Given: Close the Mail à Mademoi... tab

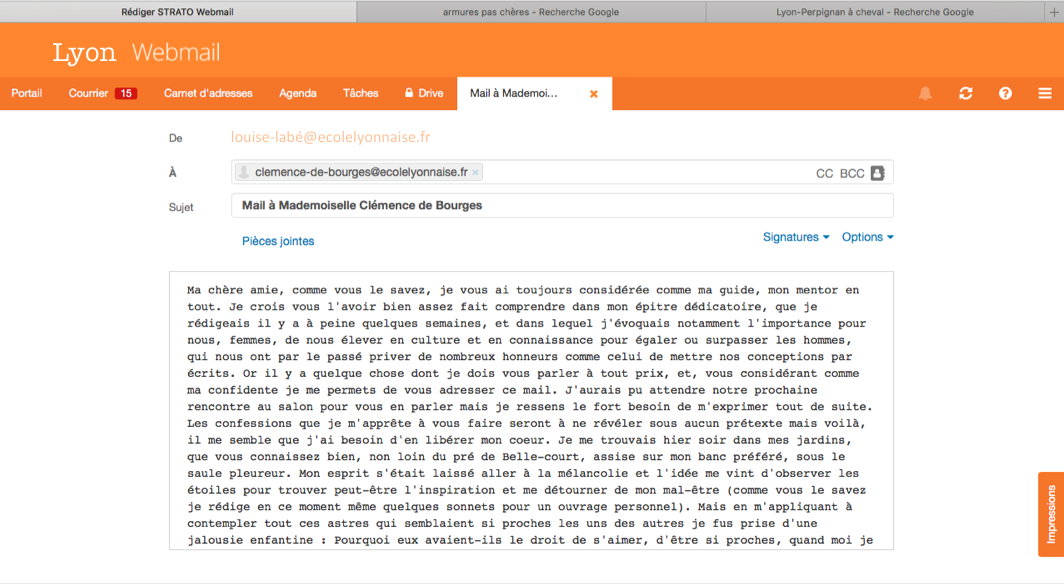Looking at the screenshot, I should (594, 94).
